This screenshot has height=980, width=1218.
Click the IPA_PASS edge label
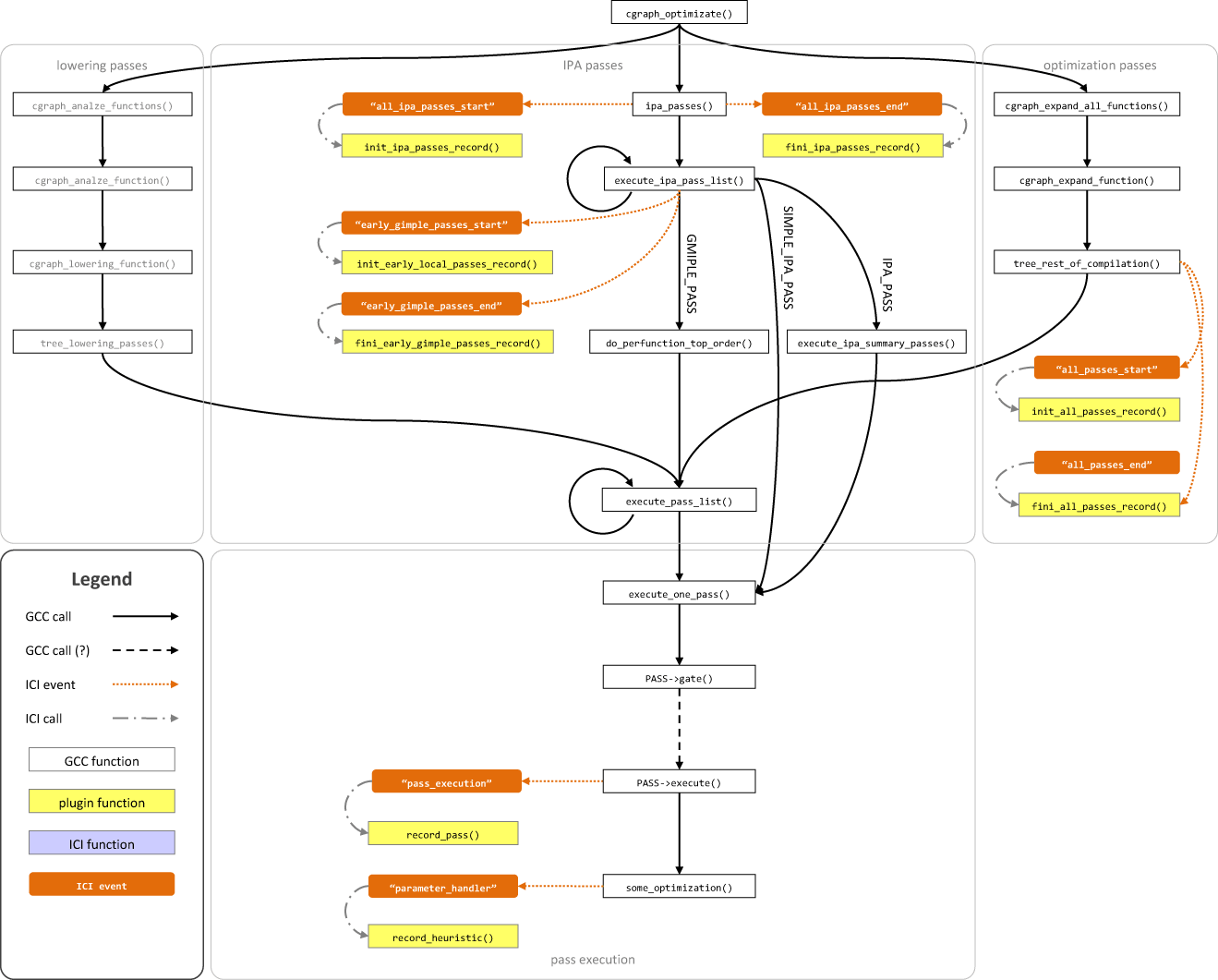(x=887, y=284)
